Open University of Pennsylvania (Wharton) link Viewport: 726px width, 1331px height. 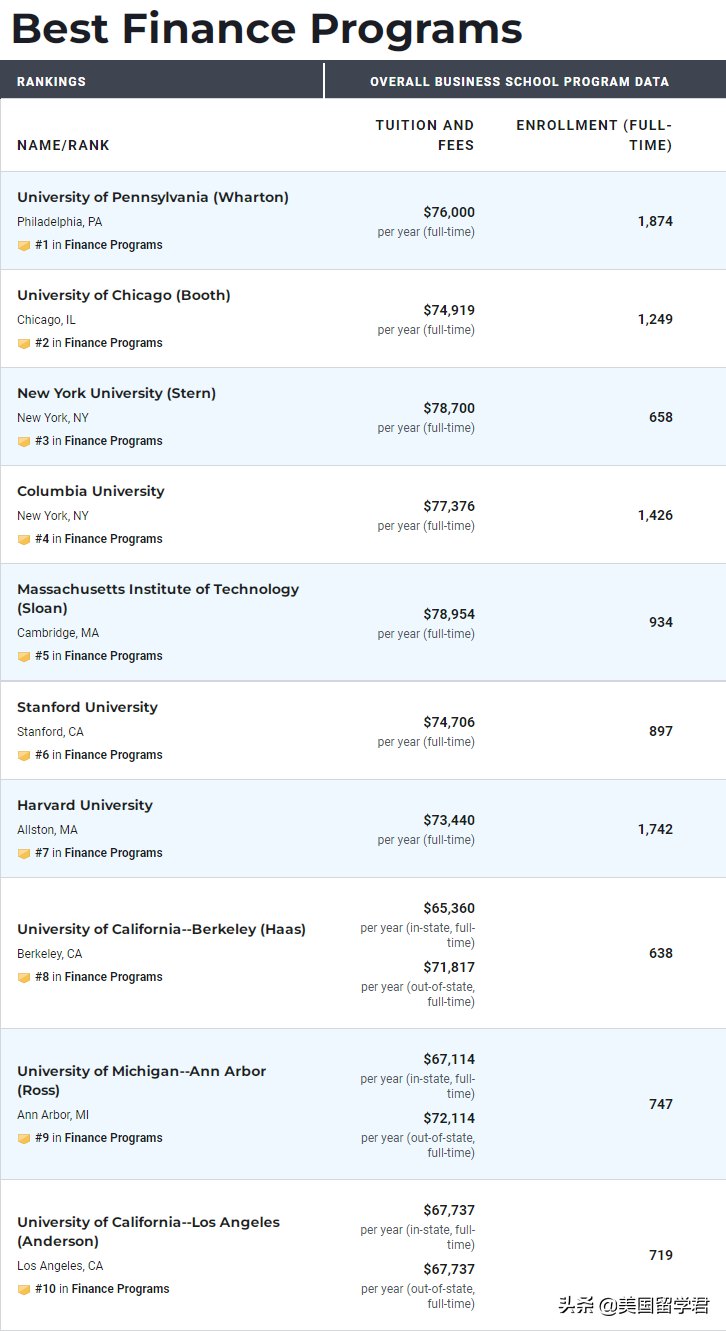click(x=153, y=197)
